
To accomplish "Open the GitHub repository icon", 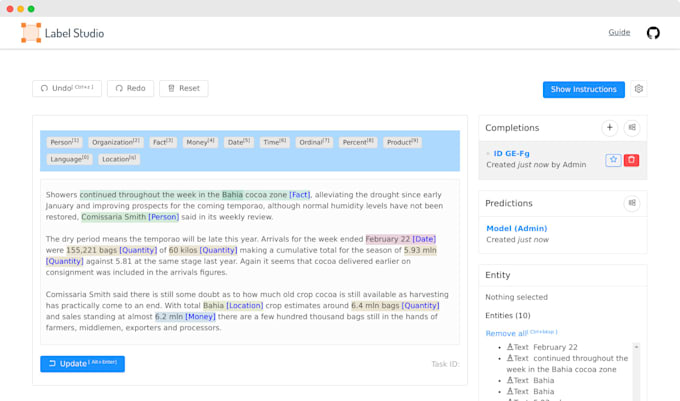I will coord(653,33).
